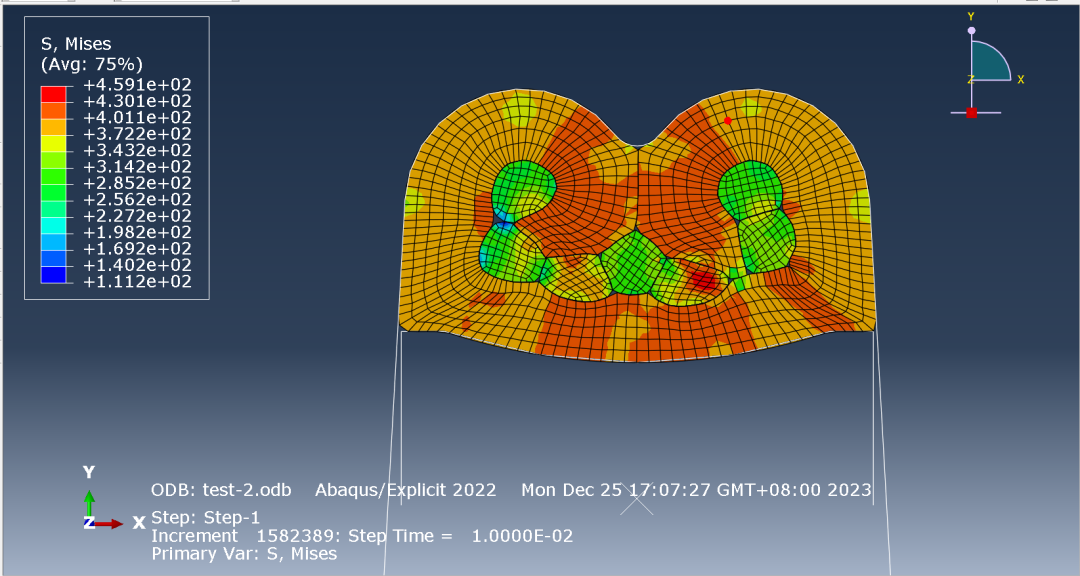Click legend value +3.142e+02
The width and height of the screenshot is (1080, 576).
(x=137, y=167)
